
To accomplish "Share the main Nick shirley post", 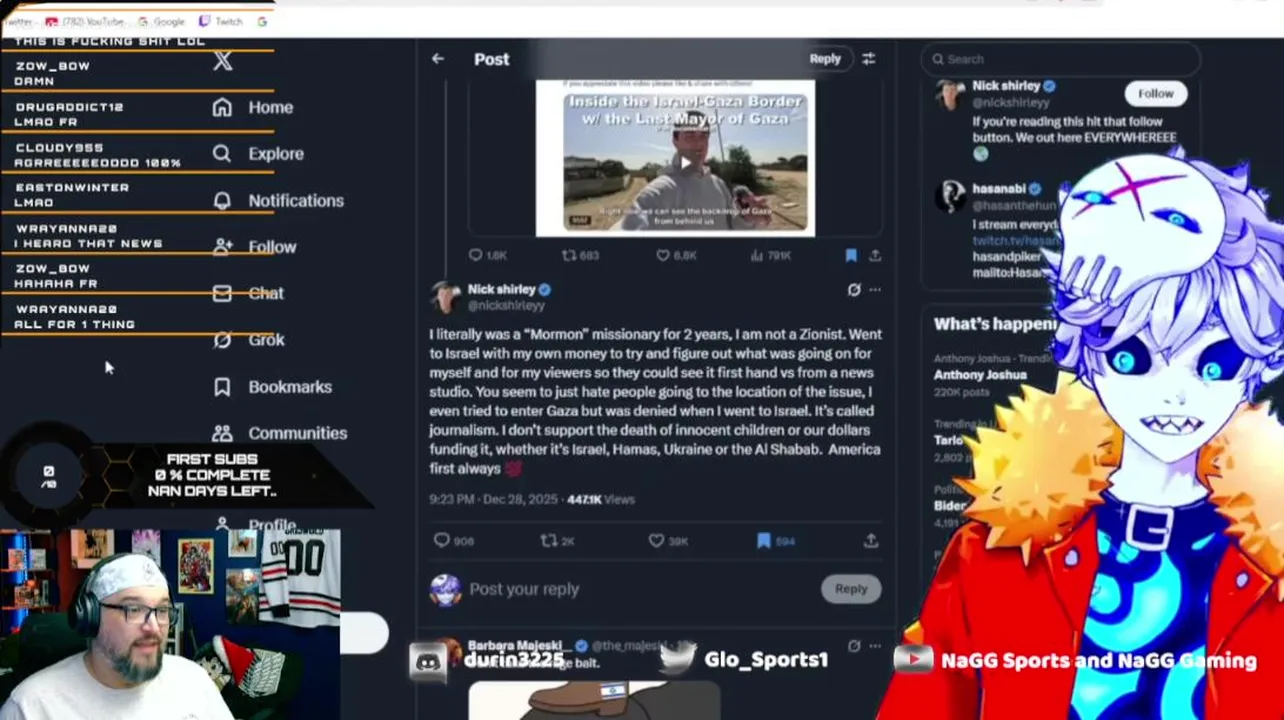I will [871, 540].
